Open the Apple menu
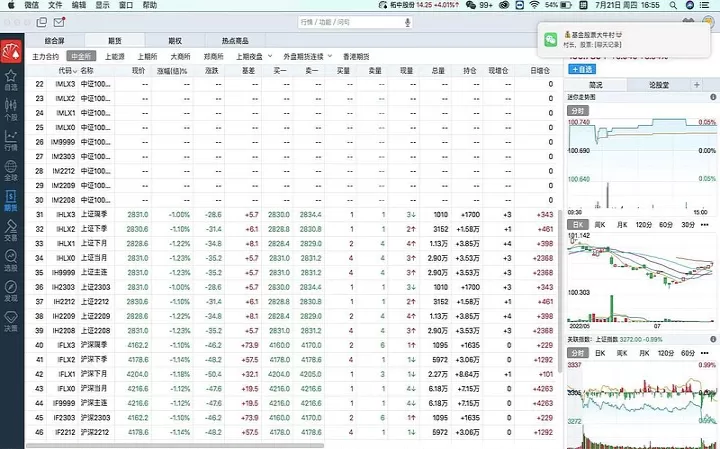This screenshot has width=720, height=449. click(11, 5)
